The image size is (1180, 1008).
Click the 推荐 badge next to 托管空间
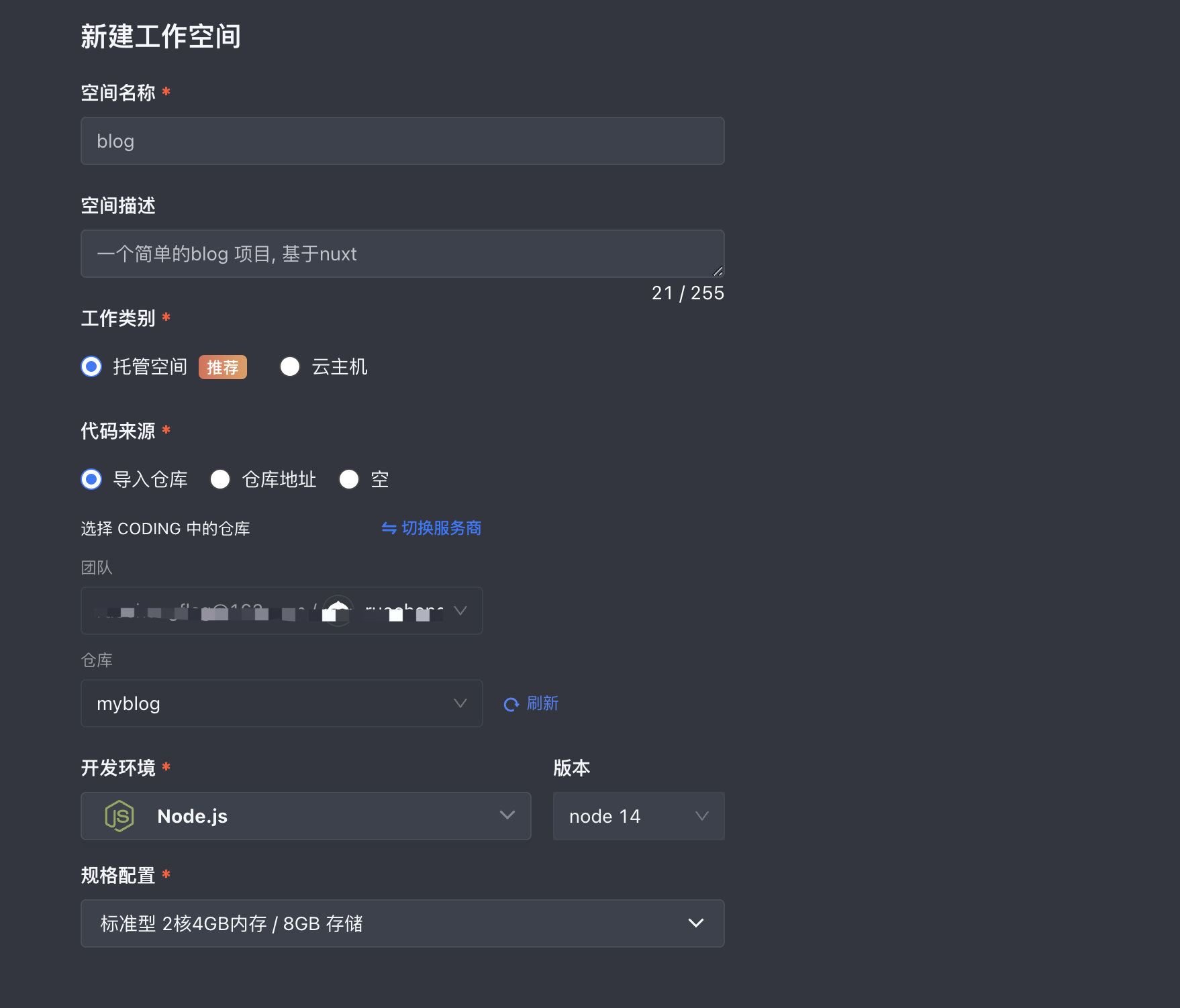[x=222, y=366]
